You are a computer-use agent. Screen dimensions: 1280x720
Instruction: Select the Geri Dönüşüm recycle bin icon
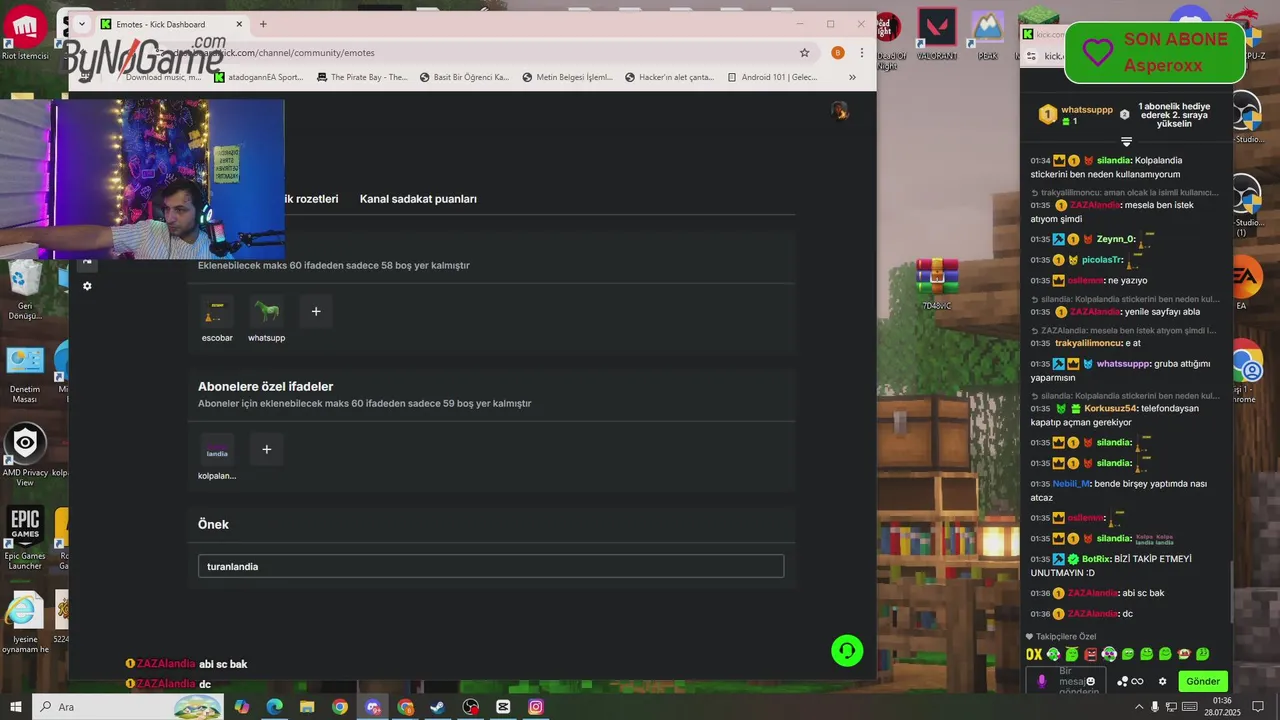pos(25,290)
